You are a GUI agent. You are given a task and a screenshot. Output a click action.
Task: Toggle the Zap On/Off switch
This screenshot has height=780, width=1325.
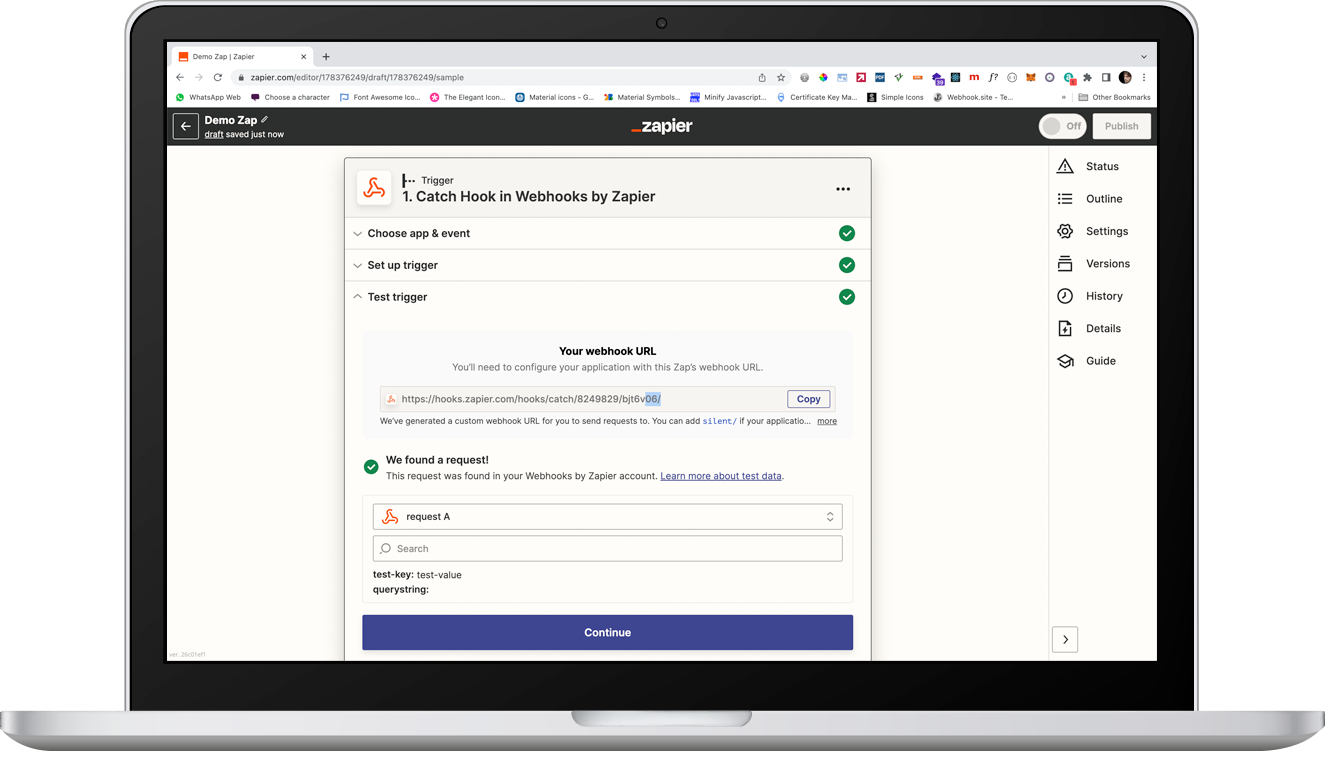pyautogui.click(x=1063, y=126)
